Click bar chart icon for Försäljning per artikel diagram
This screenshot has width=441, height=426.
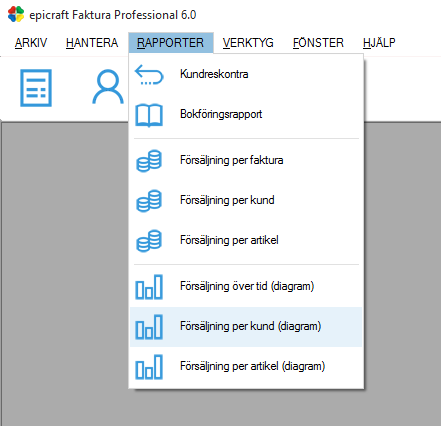(x=149, y=367)
